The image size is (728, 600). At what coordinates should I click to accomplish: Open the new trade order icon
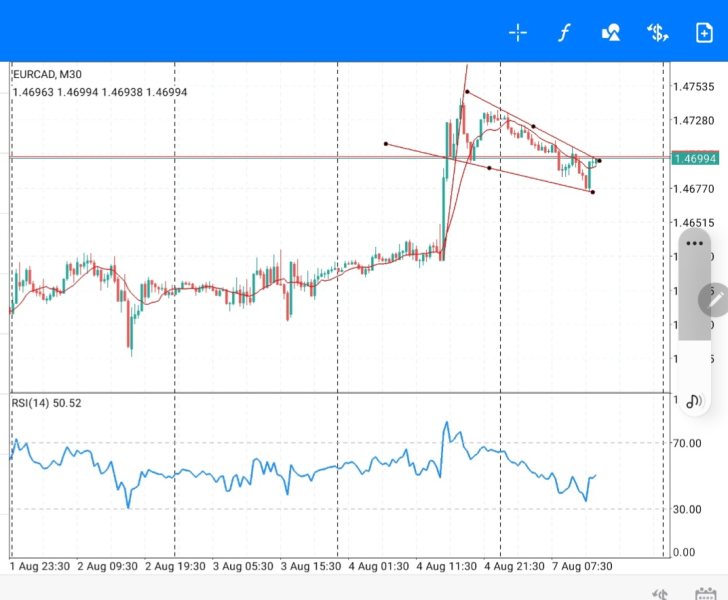coord(657,33)
